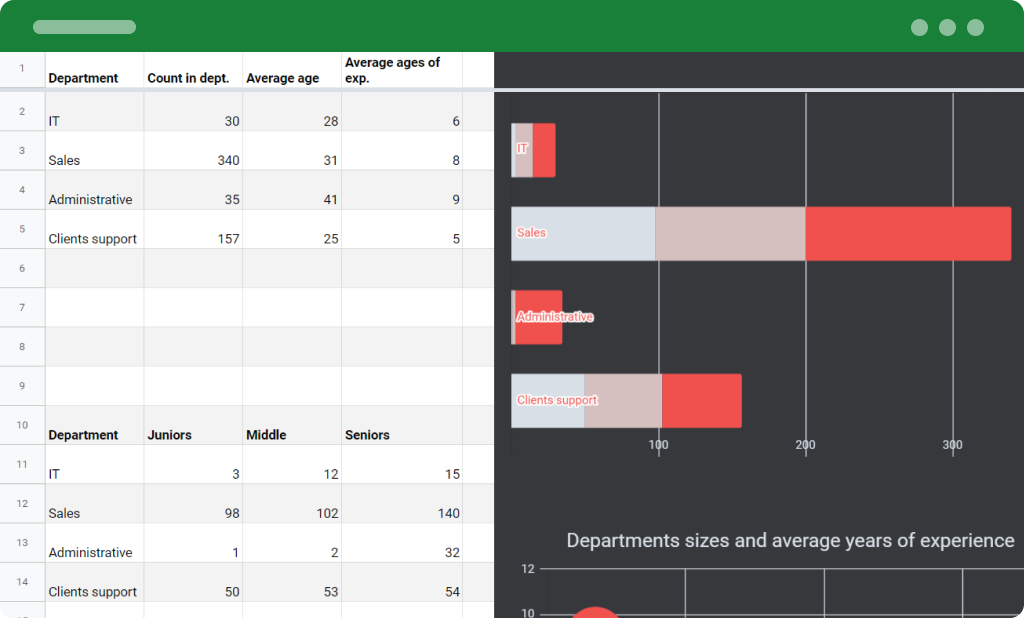The width and height of the screenshot is (1024, 618).
Task: Click the middle window dot in title bar
Action: pos(948,27)
